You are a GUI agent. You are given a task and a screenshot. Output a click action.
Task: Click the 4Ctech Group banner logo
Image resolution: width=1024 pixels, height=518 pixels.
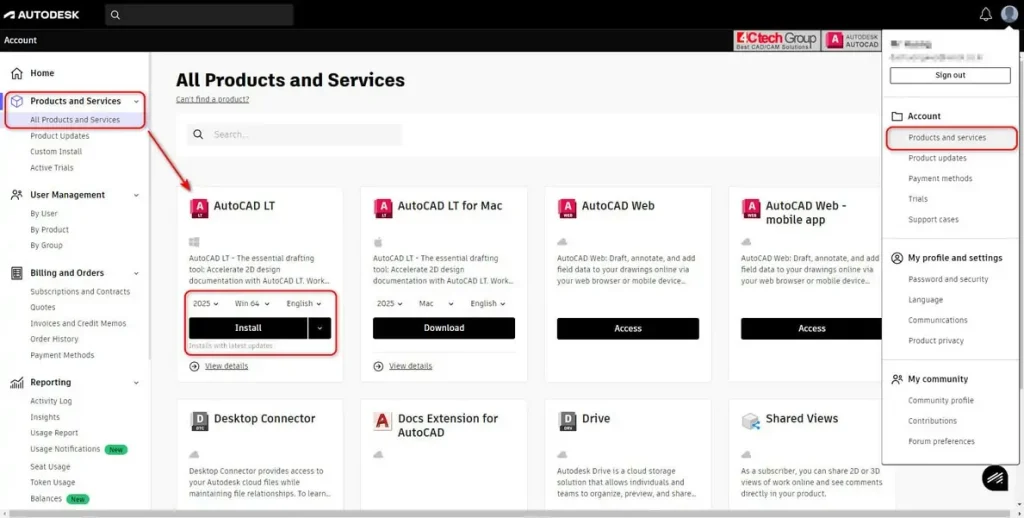click(777, 40)
